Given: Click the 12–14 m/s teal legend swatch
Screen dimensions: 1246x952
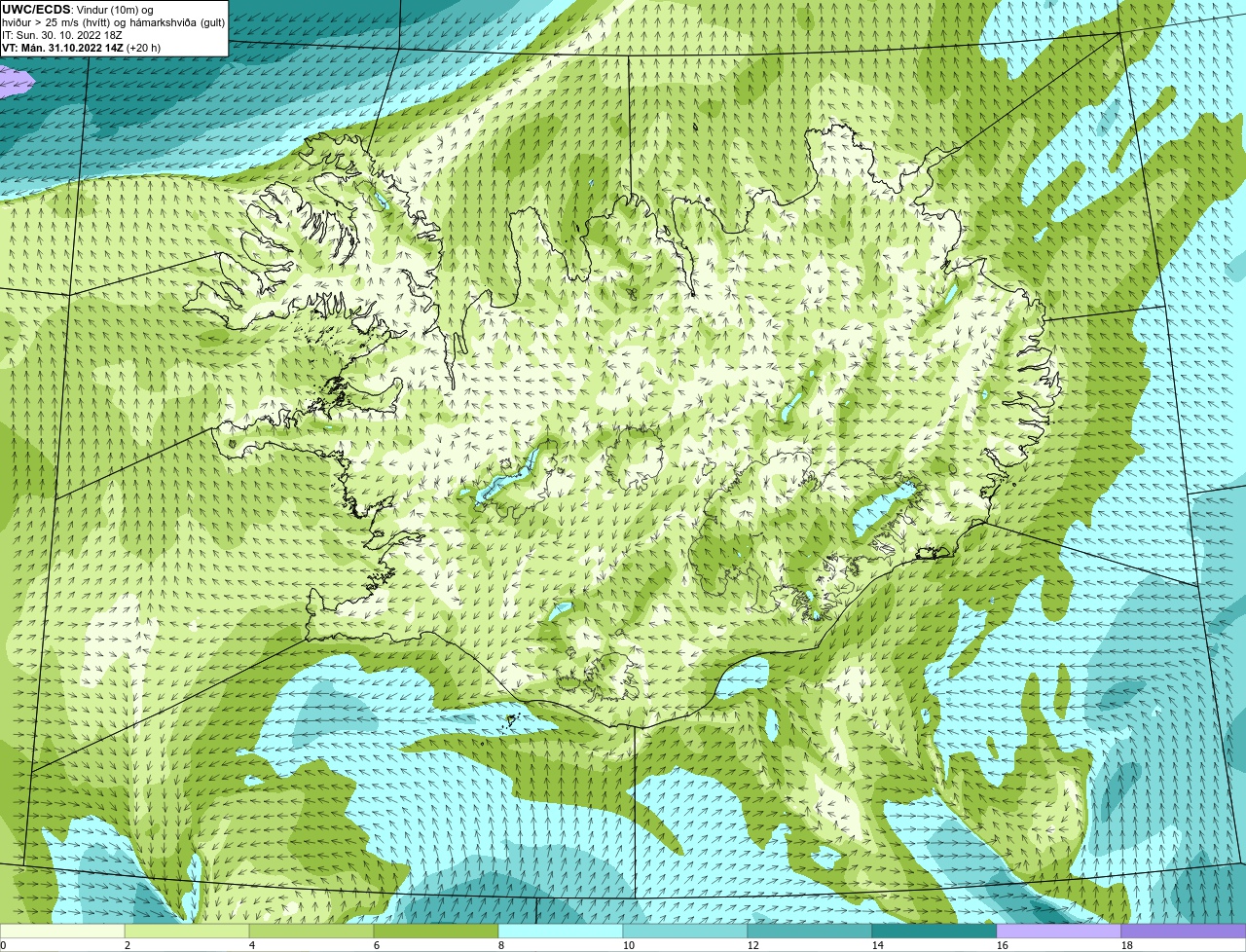Looking at the screenshot, I should tap(810, 932).
